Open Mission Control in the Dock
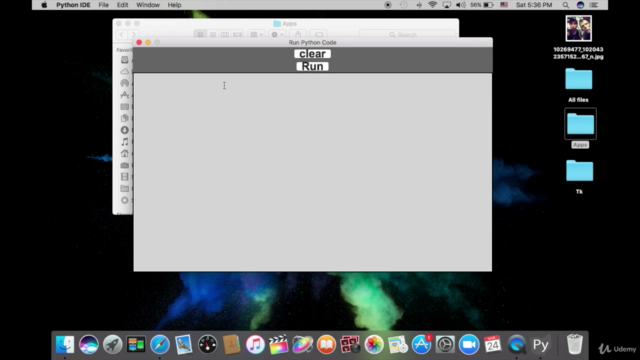 pyautogui.click(x=136, y=344)
